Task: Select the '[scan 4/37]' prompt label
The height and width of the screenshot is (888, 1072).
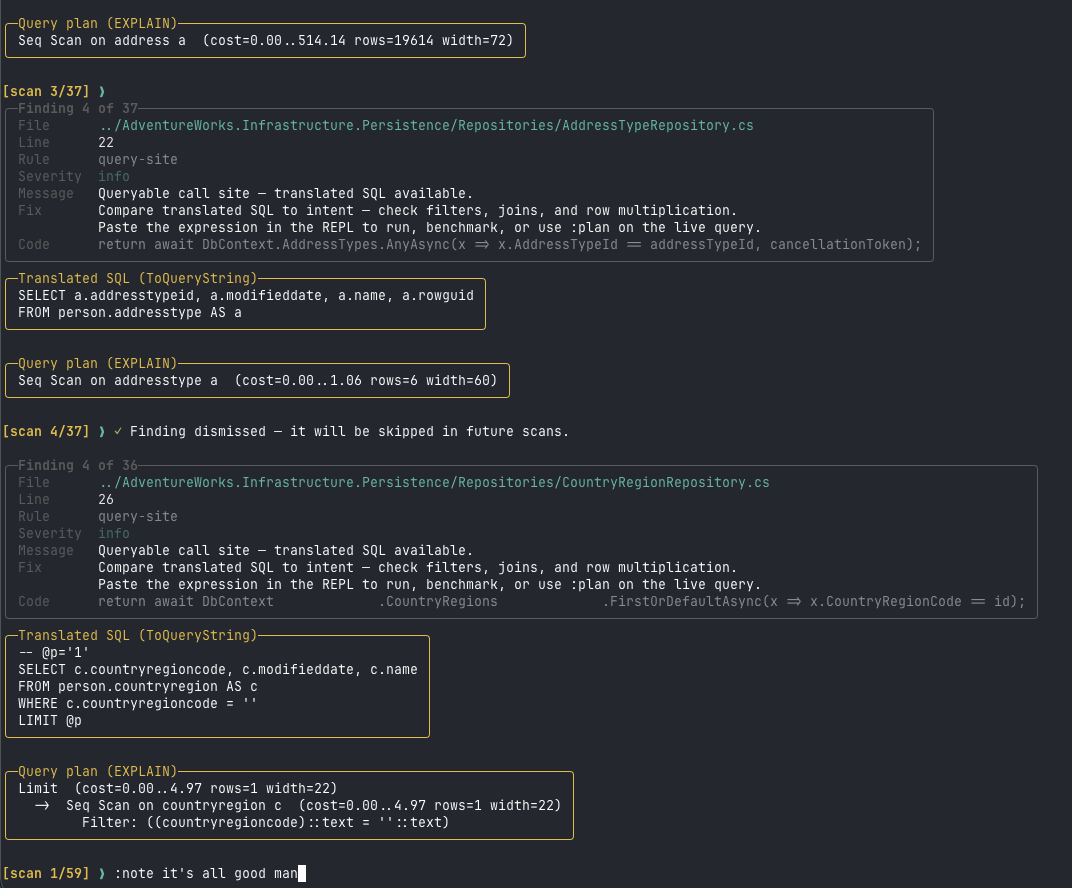Action: 46,431
